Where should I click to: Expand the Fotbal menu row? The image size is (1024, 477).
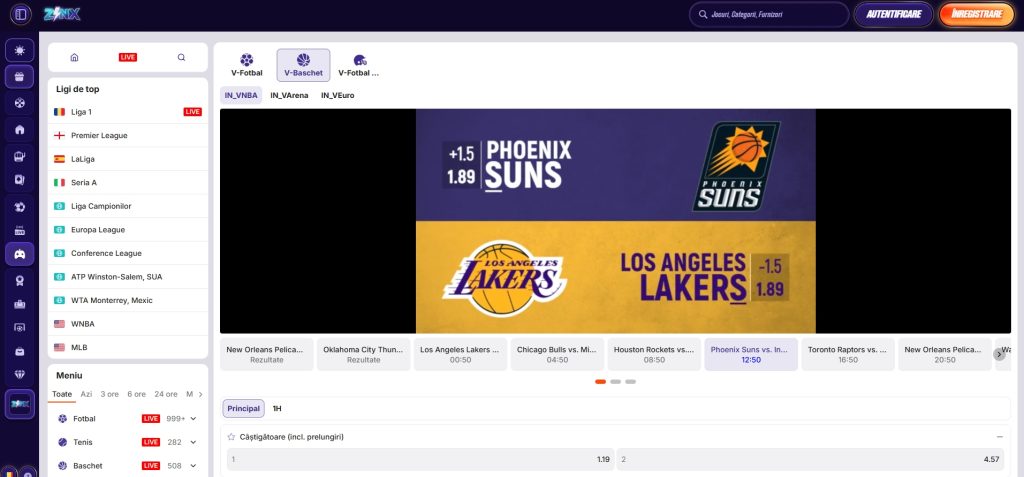[x=126, y=419]
